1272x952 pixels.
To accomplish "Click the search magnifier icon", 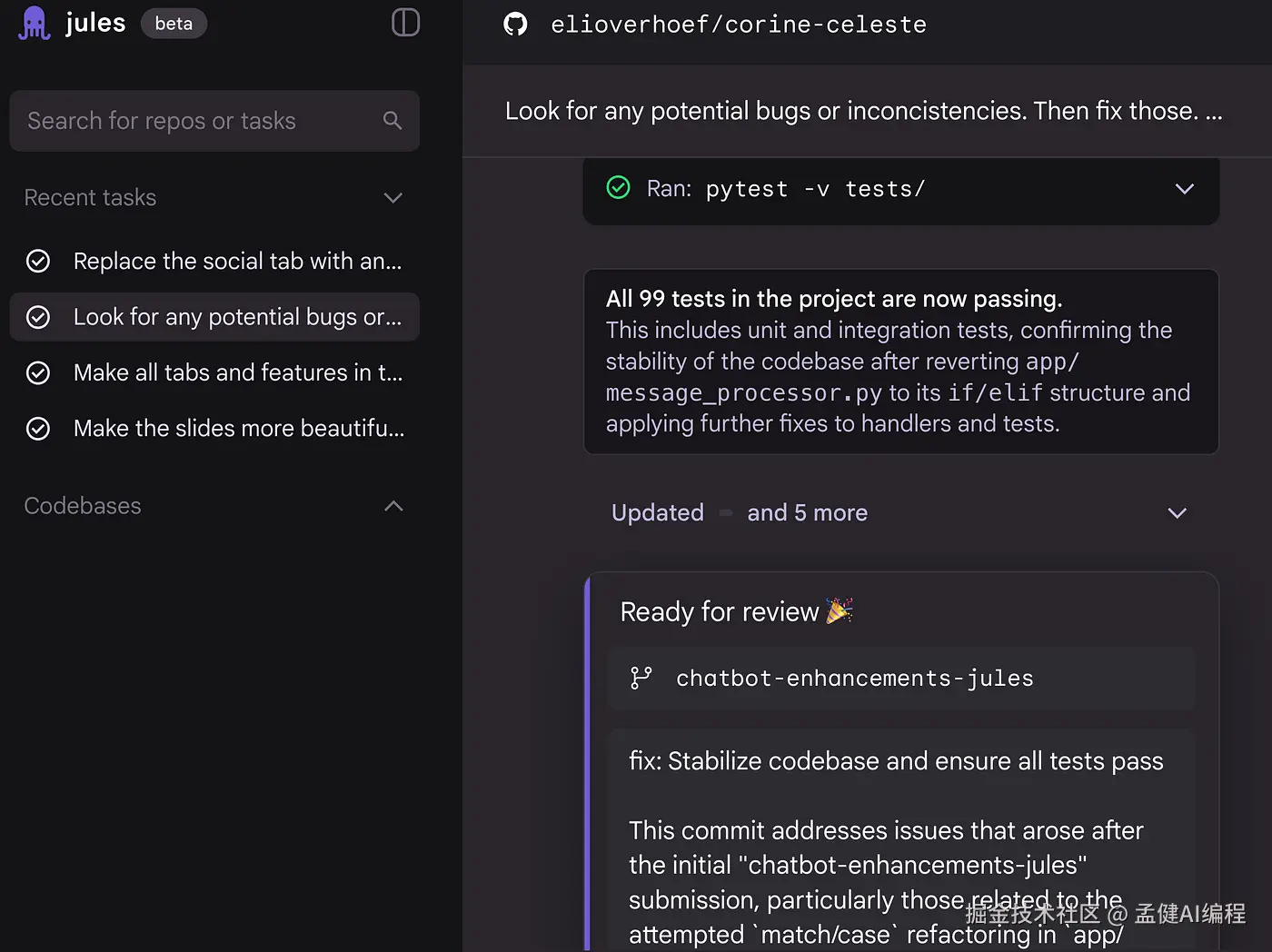I will pos(393,121).
